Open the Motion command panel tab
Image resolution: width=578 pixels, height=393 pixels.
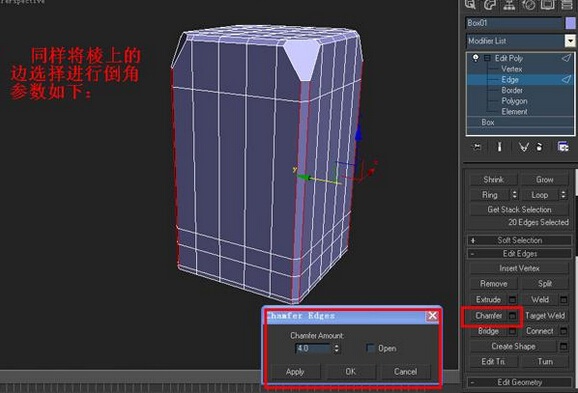[528, 5]
